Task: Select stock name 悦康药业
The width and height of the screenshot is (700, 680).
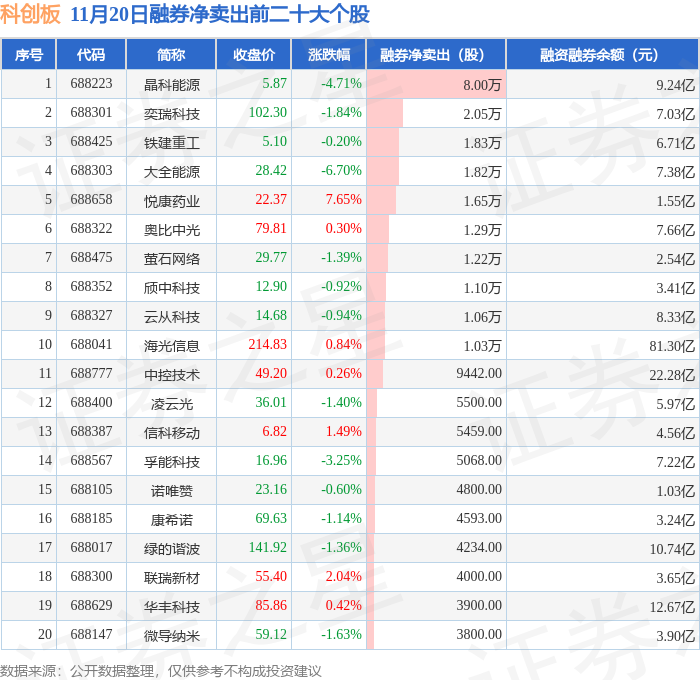Action: pyautogui.click(x=171, y=200)
